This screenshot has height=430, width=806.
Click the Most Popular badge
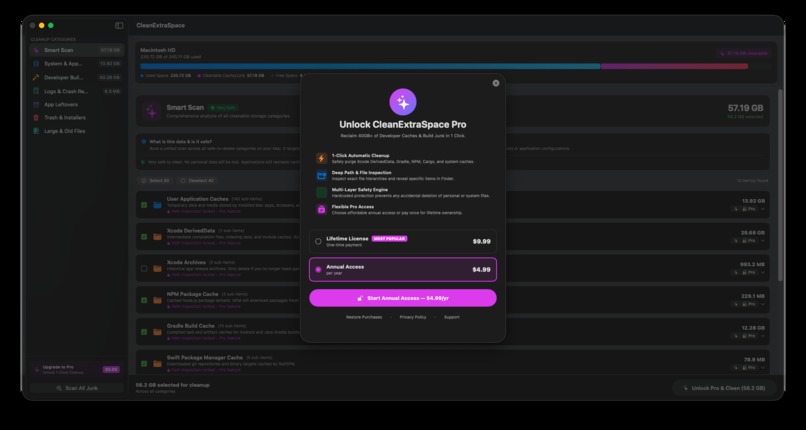click(x=389, y=238)
